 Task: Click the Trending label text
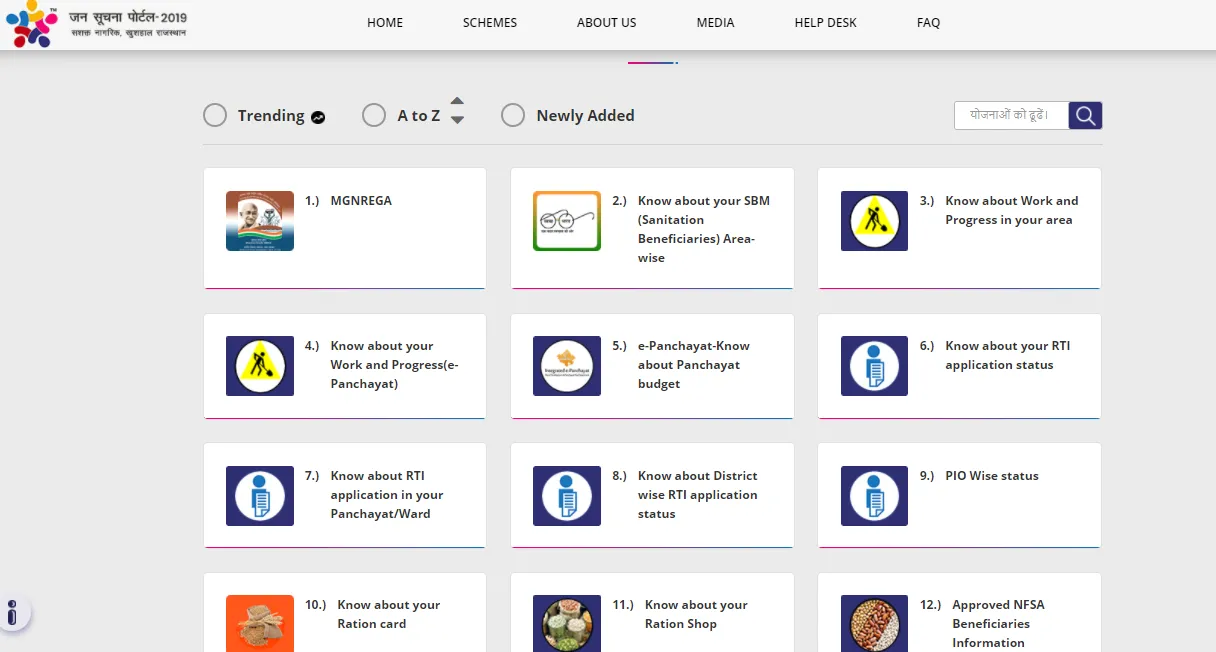point(271,116)
